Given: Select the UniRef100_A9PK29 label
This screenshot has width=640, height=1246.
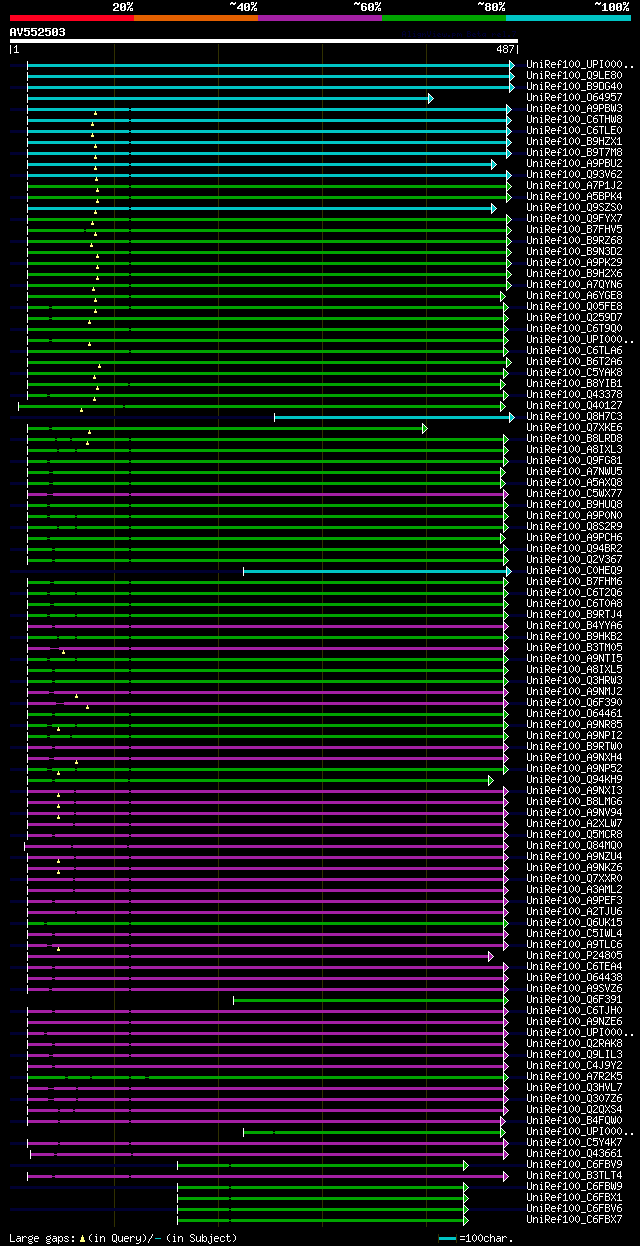Looking at the screenshot, I should (574, 262).
